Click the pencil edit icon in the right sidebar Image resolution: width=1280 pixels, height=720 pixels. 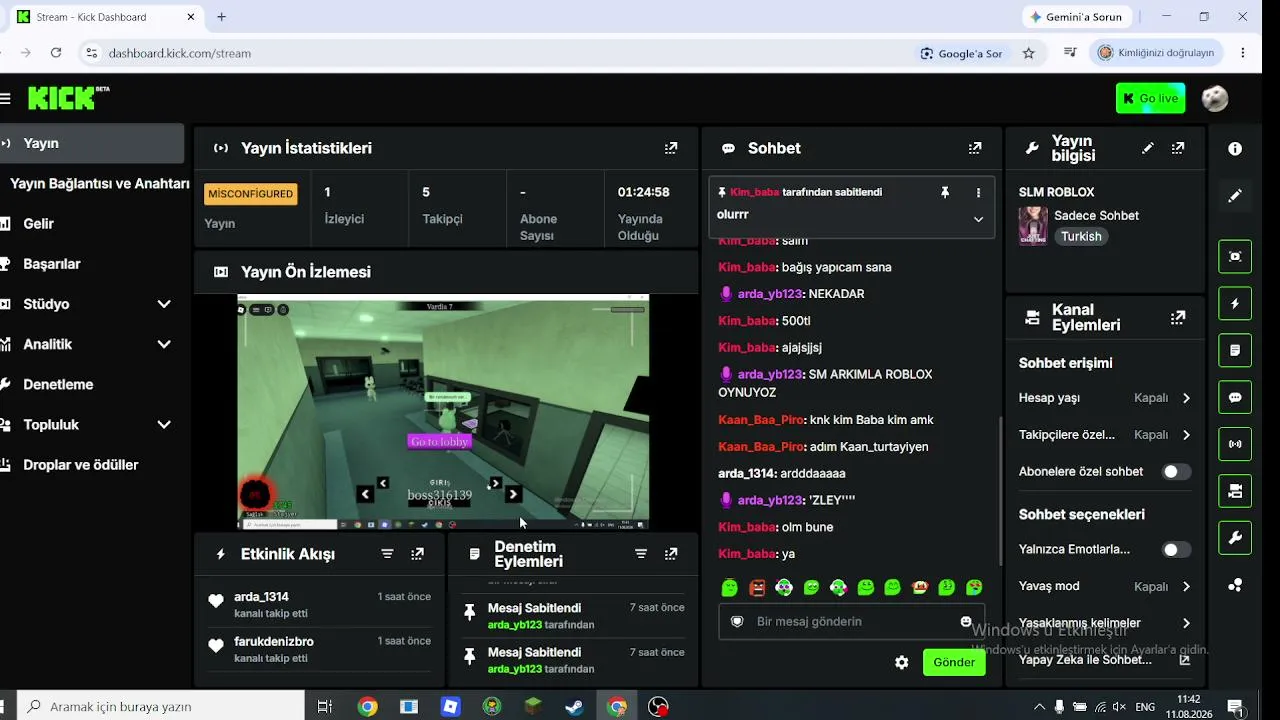click(1235, 196)
